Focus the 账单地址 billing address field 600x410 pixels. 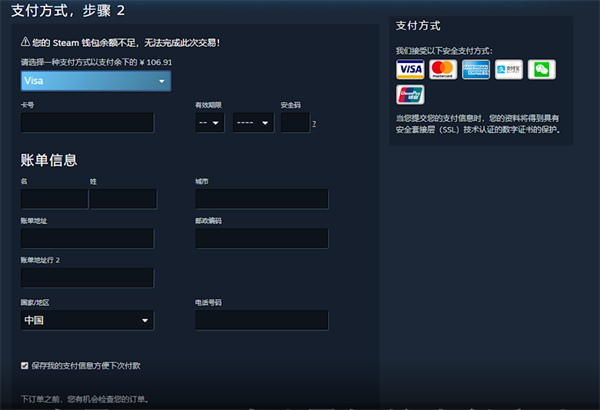click(87, 238)
